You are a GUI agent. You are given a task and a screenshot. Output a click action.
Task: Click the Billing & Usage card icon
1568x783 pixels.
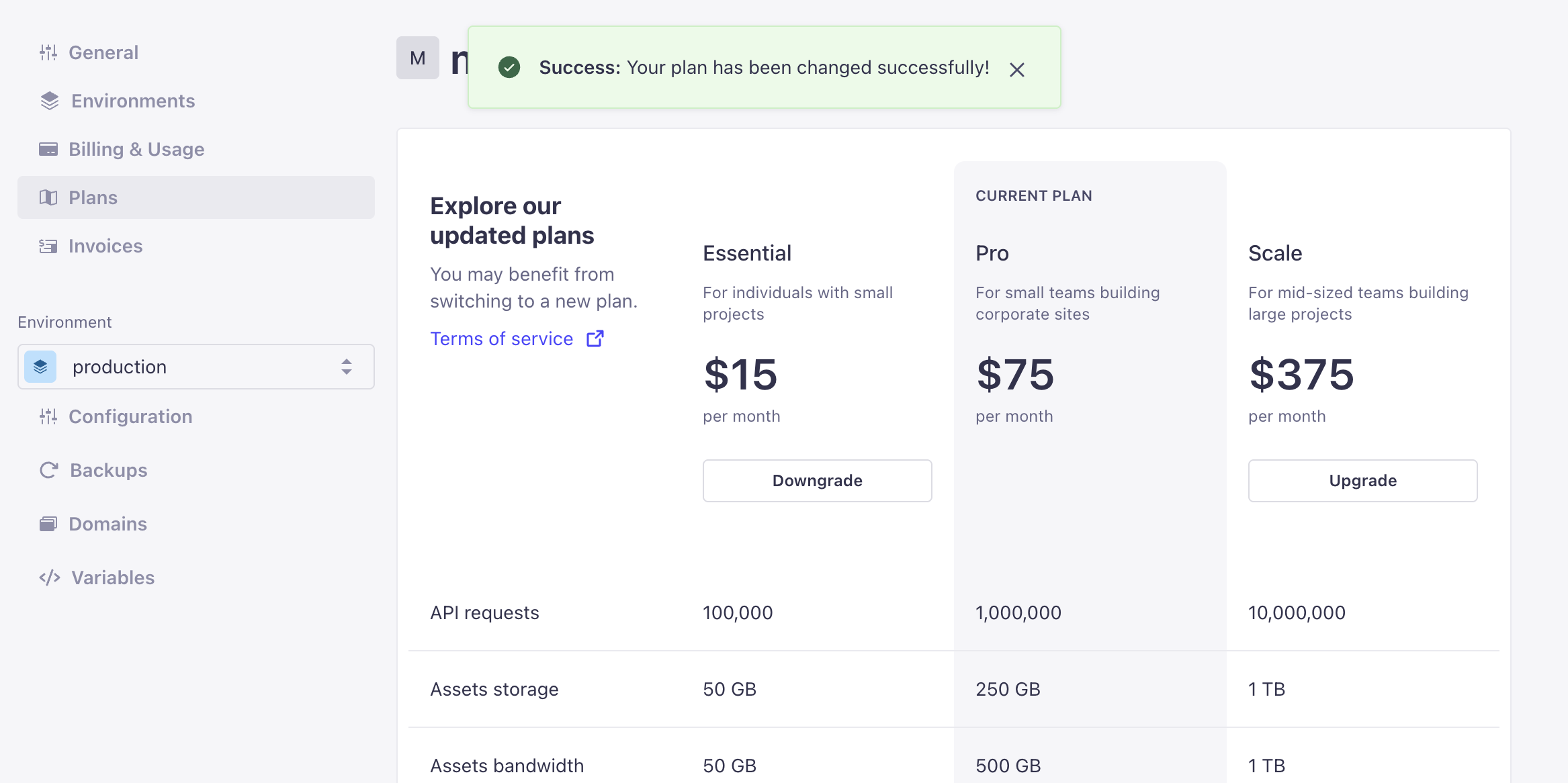[48, 149]
